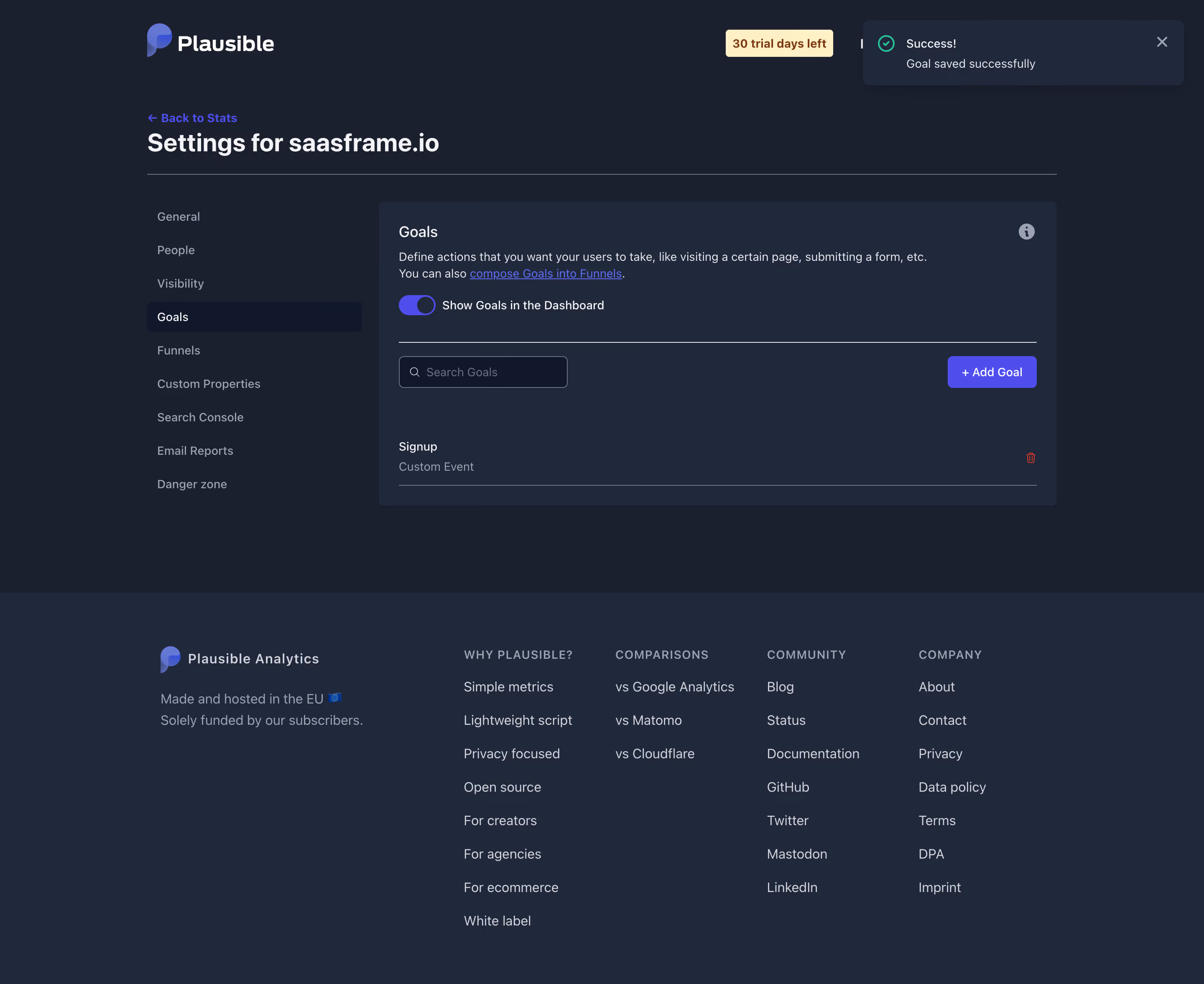Open White label footer link
This screenshot has height=984, width=1204.
pyautogui.click(x=497, y=920)
